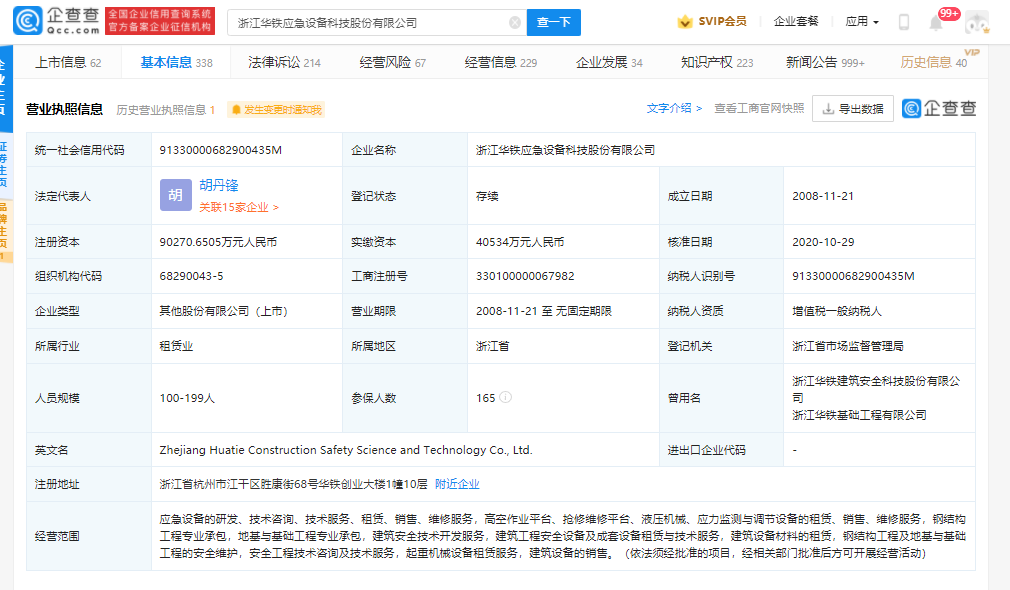The image size is (1010, 590).
Task: Open the mobile phone icon
Action: [x=904, y=22]
